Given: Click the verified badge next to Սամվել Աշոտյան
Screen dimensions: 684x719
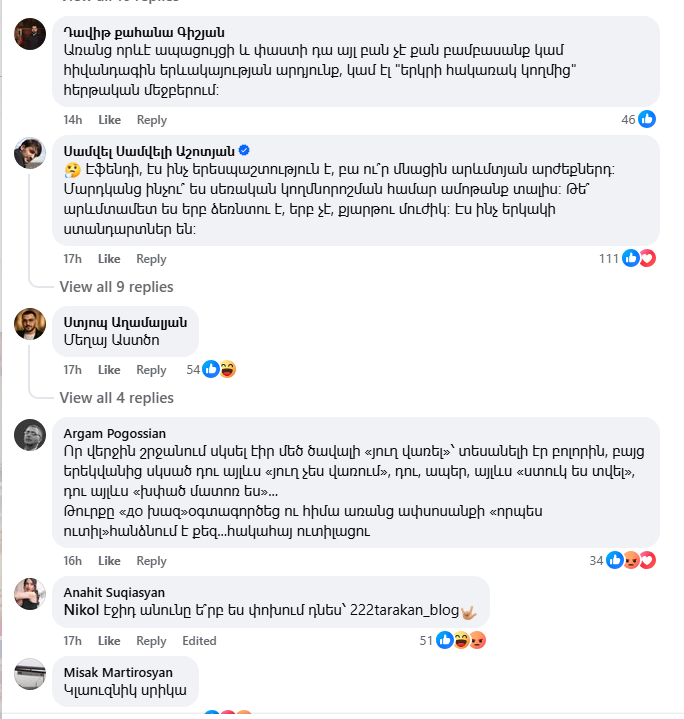Looking at the screenshot, I should [x=244, y=151].
